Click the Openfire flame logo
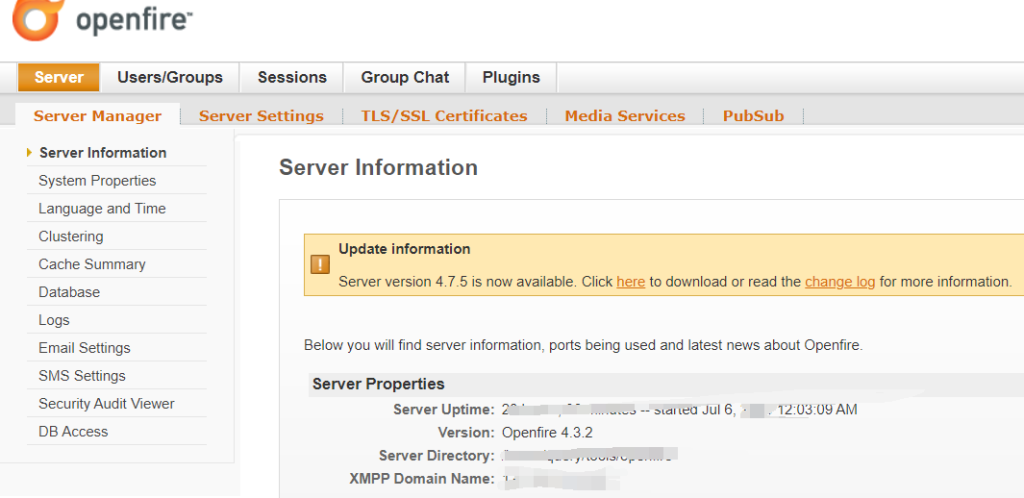Screen dimensions: 1024x498 click(x=39, y=18)
